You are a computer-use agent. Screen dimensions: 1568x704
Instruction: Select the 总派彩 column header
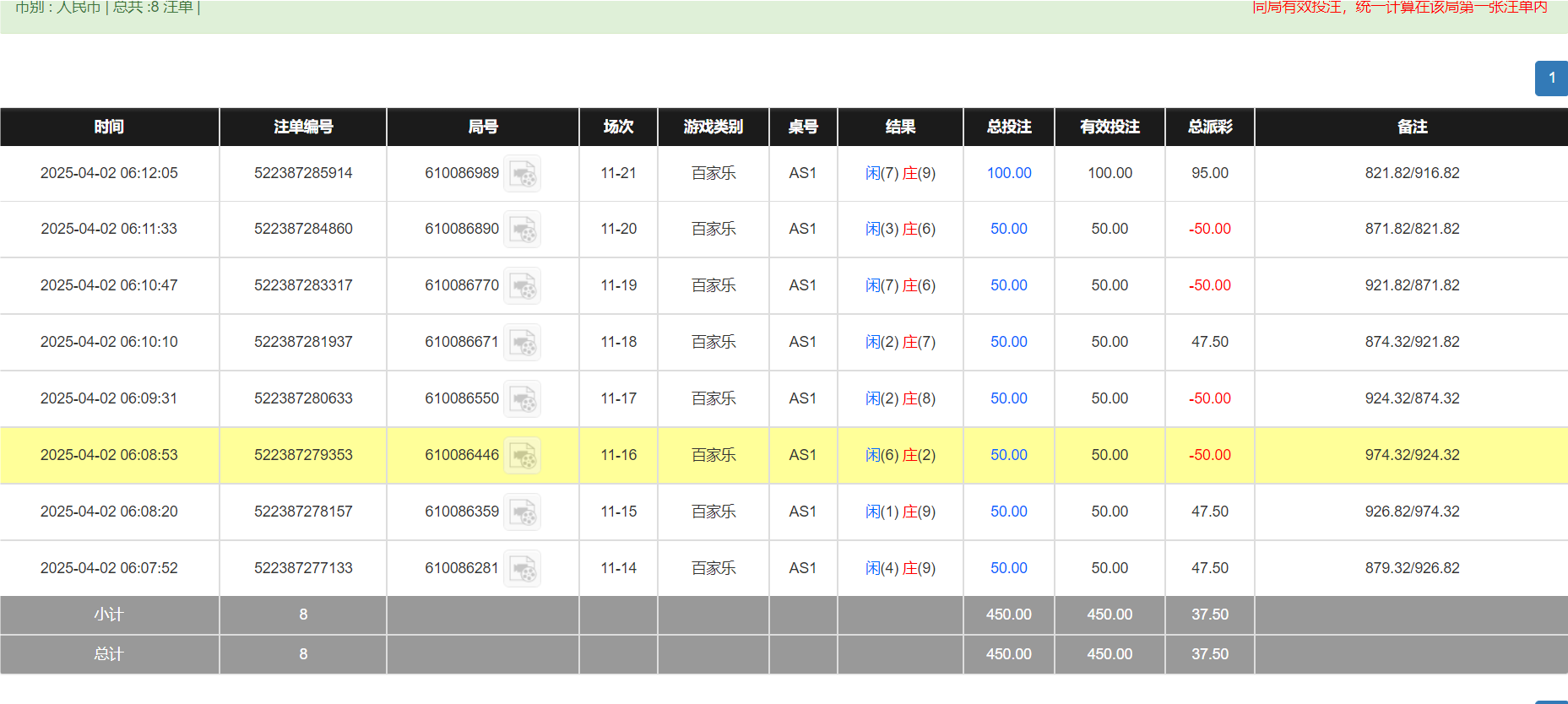[1209, 127]
